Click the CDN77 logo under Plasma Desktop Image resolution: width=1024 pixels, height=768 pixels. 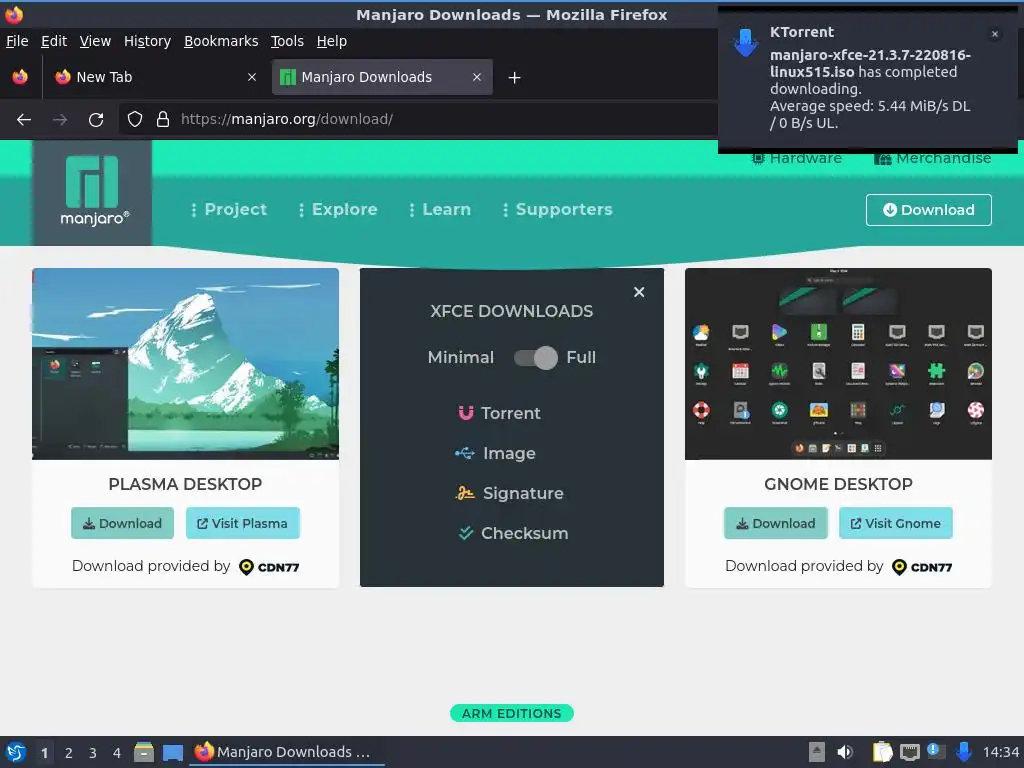point(270,567)
